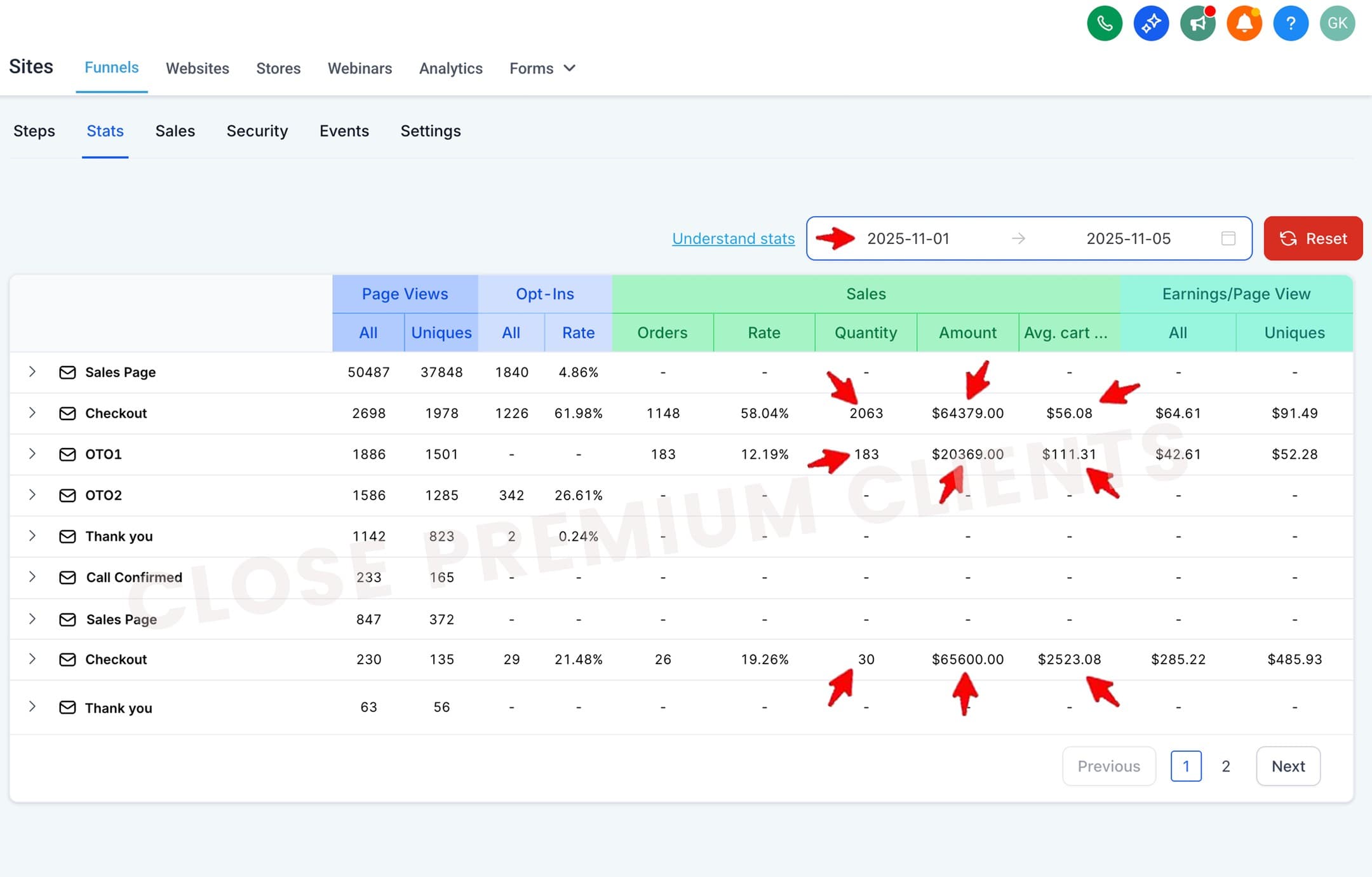Open the Security sub-tab

pos(257,131)
